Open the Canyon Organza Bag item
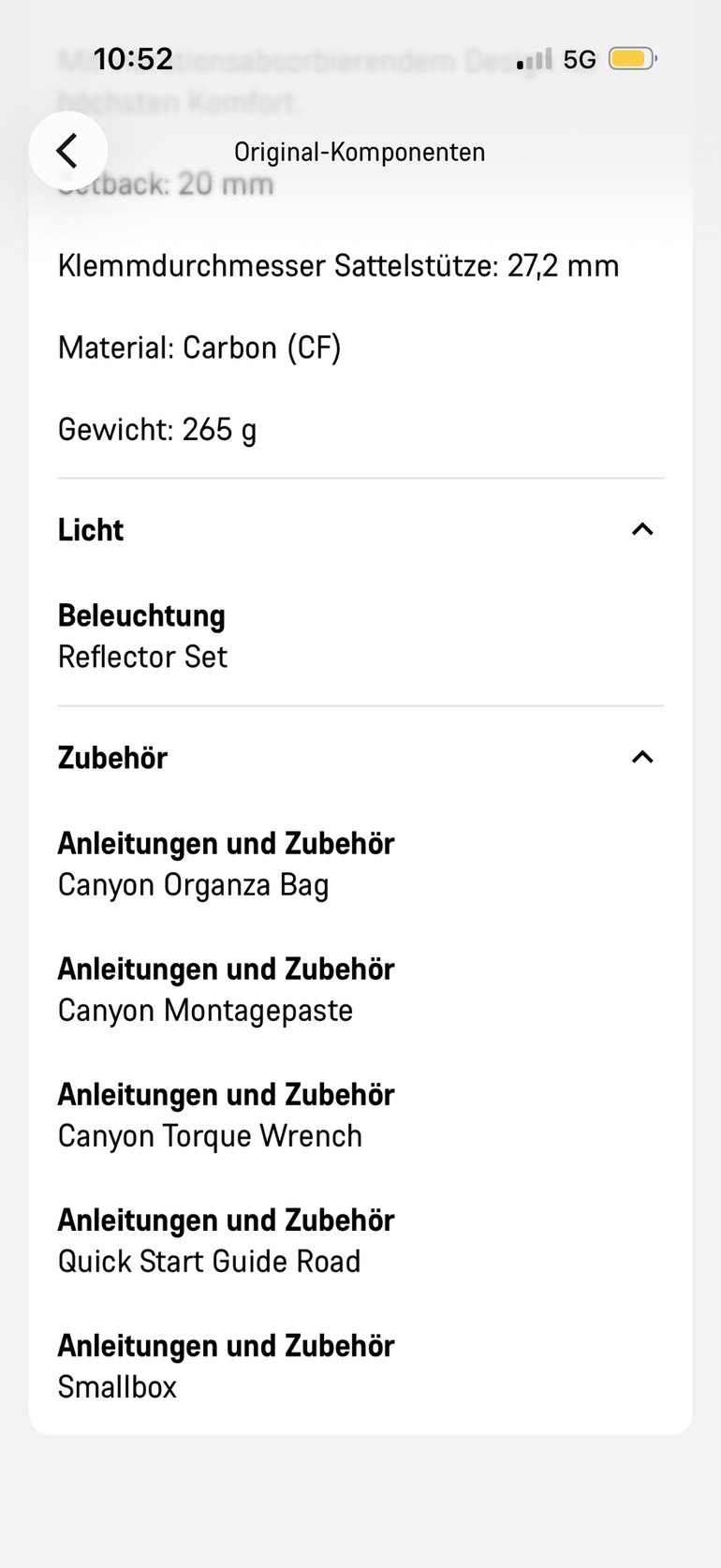This screenshot has width=721, height=1568. (193, 885)
